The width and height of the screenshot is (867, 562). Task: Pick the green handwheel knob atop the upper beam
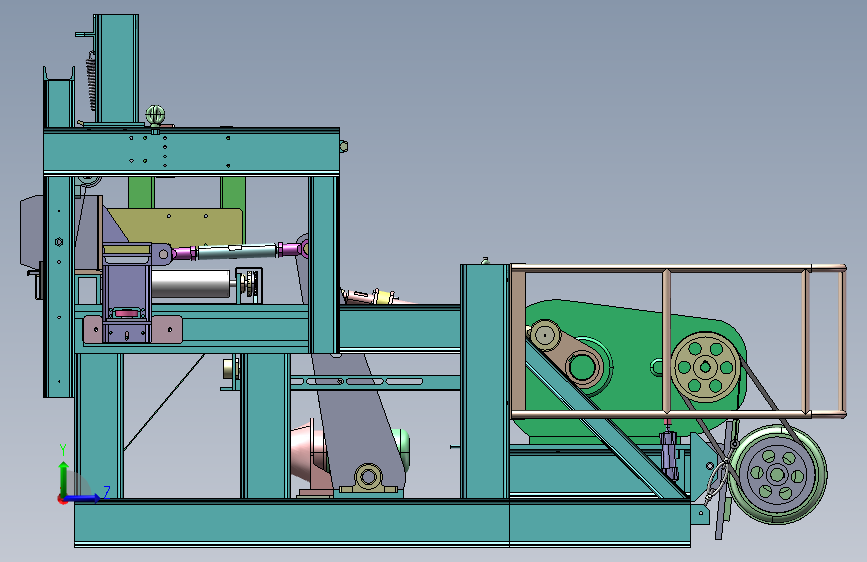(x=155, y=116)
